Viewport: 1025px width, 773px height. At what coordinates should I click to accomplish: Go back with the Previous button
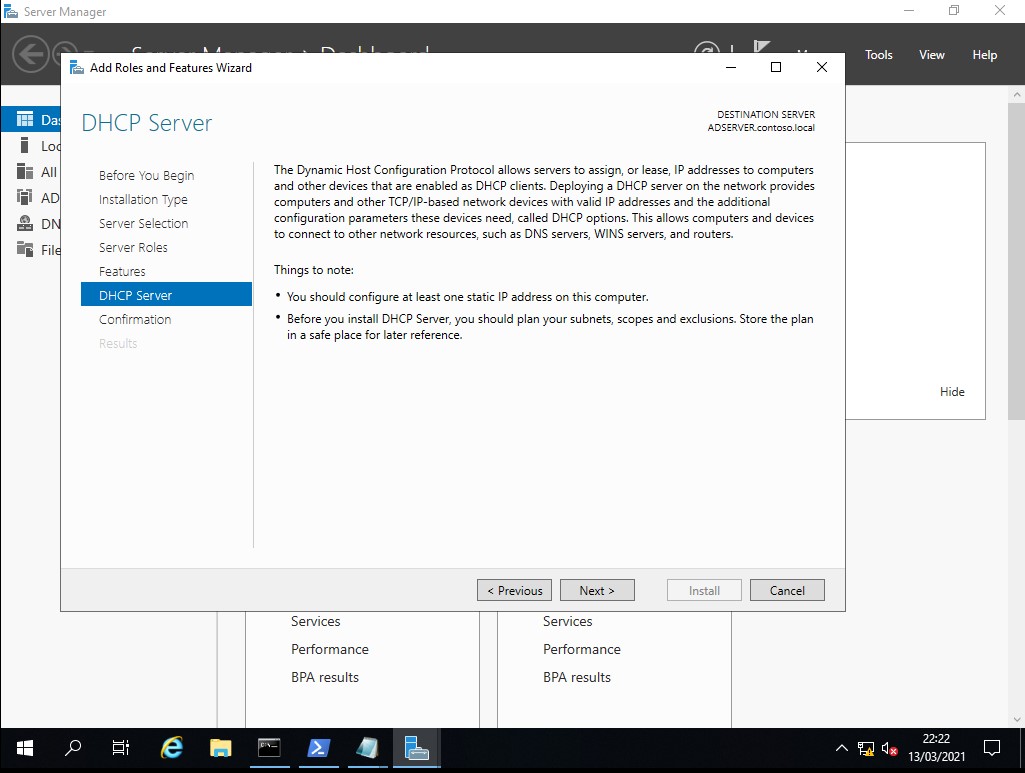(x=514, y=591)
